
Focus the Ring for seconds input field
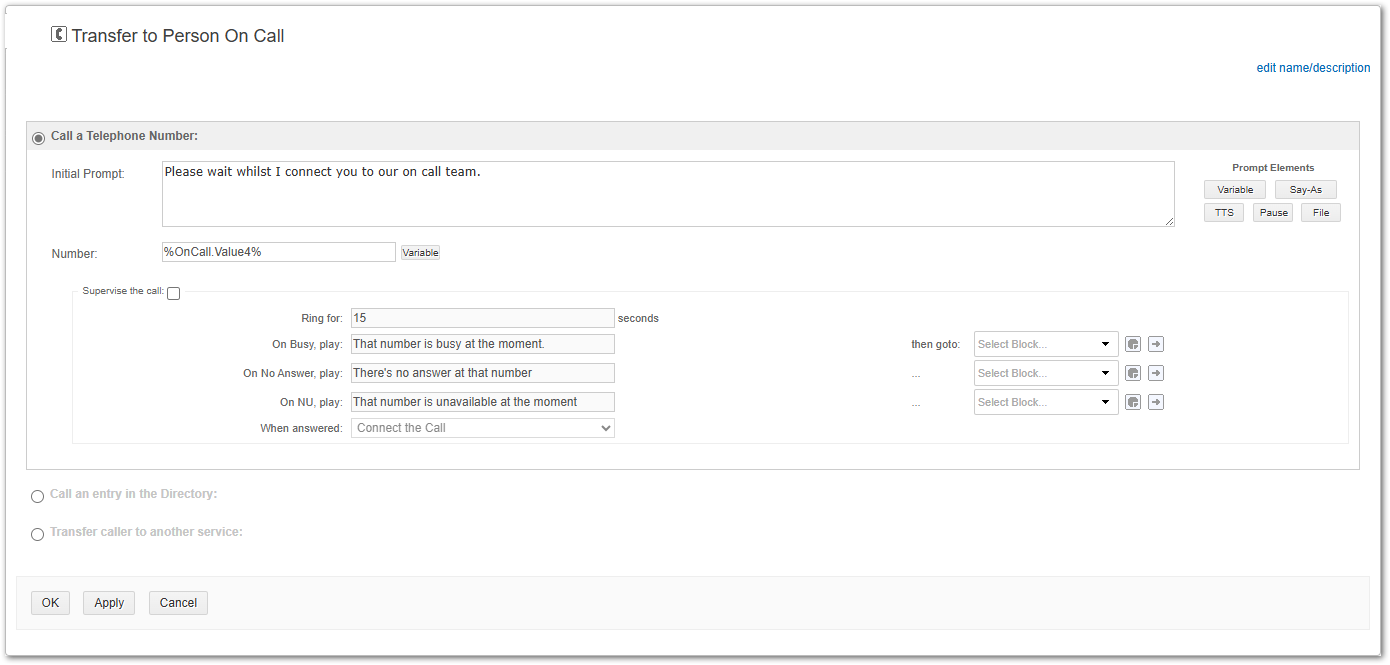[482, 318]
